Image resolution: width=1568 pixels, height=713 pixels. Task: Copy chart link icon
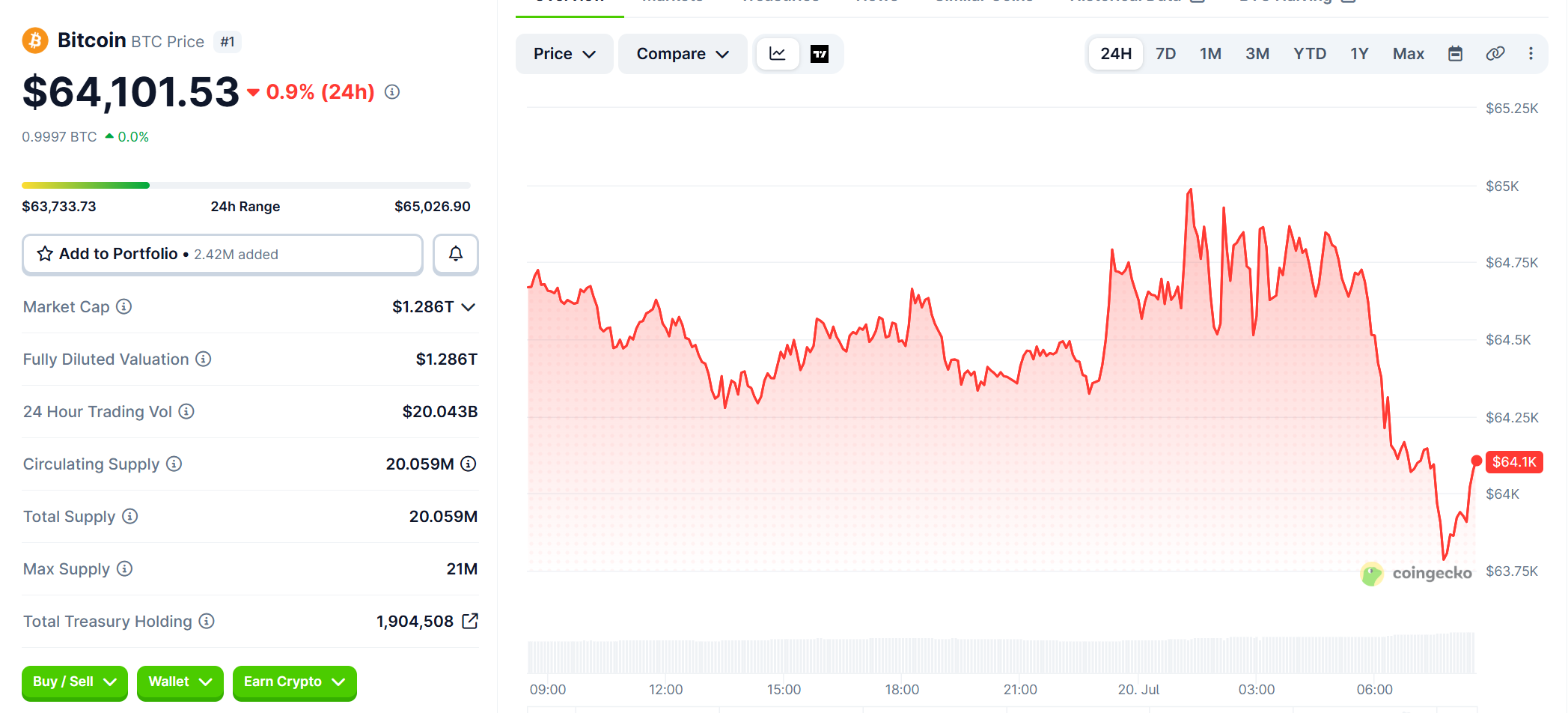(x=1495, y=54)
